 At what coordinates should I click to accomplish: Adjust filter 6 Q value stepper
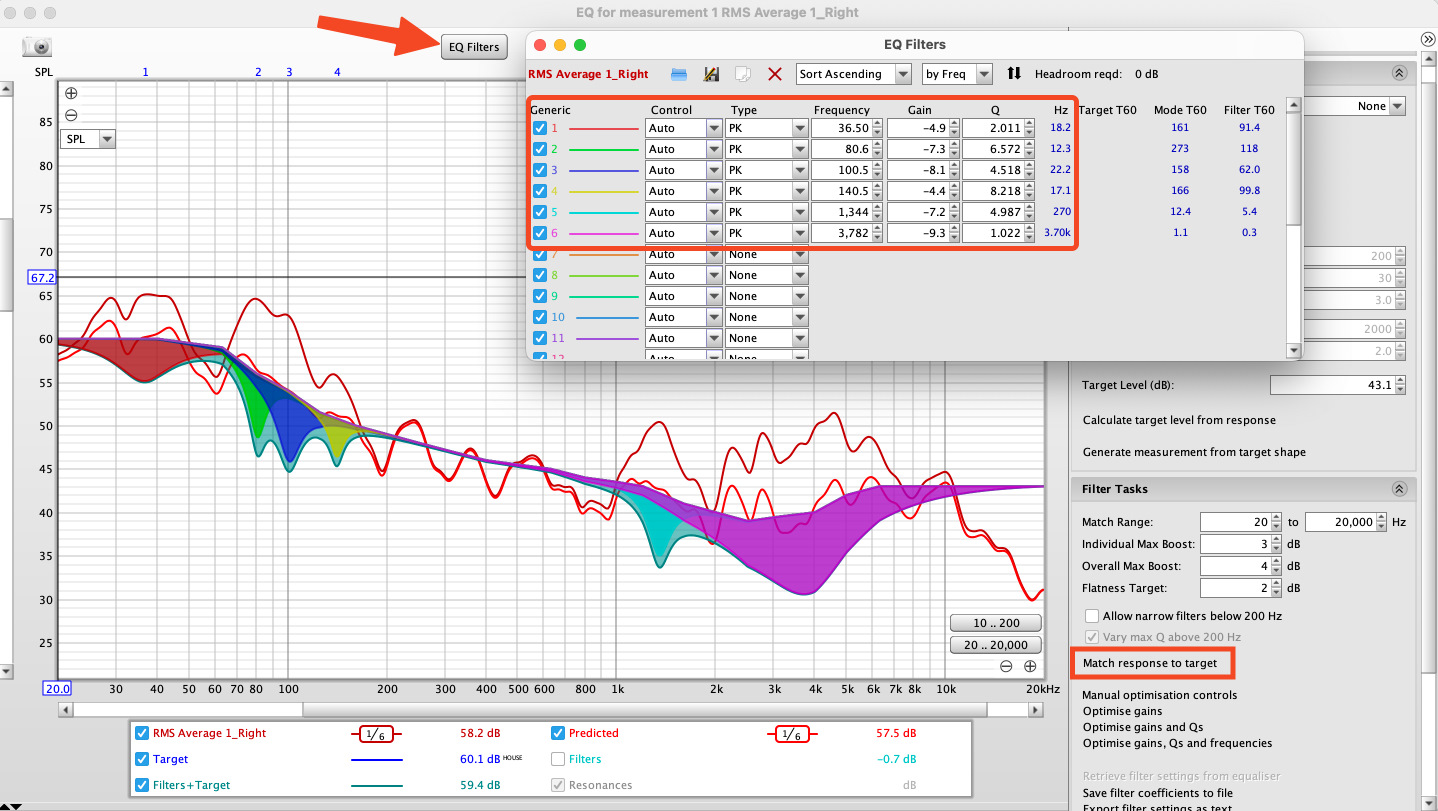[1029, 233]
